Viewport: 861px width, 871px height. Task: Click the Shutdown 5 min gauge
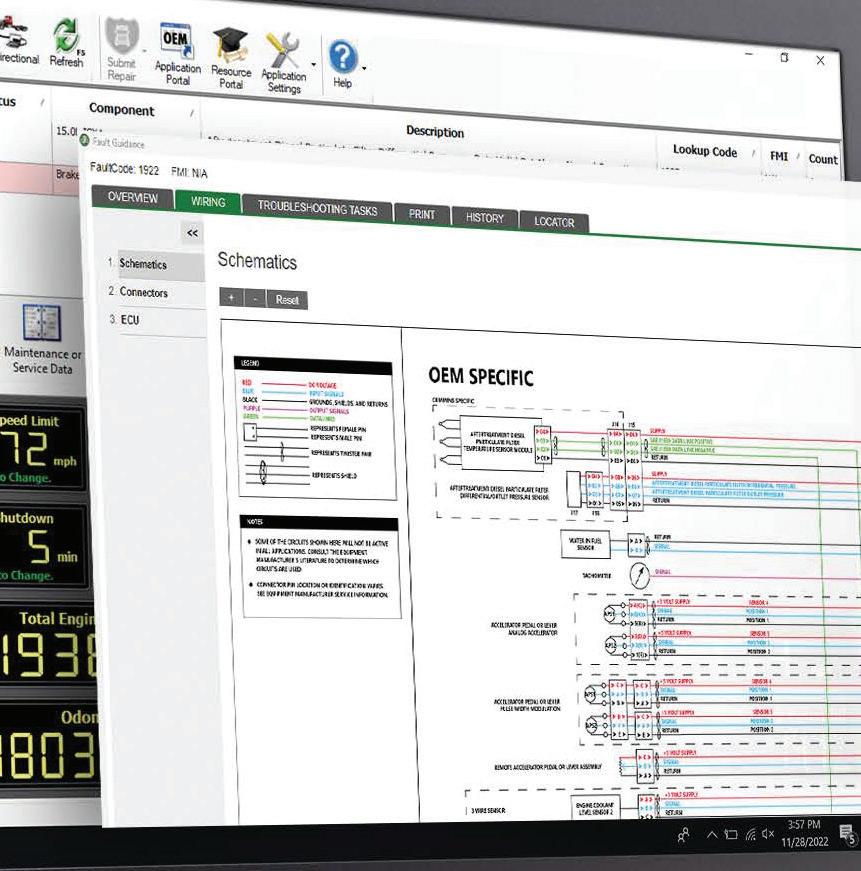[42, 545]
